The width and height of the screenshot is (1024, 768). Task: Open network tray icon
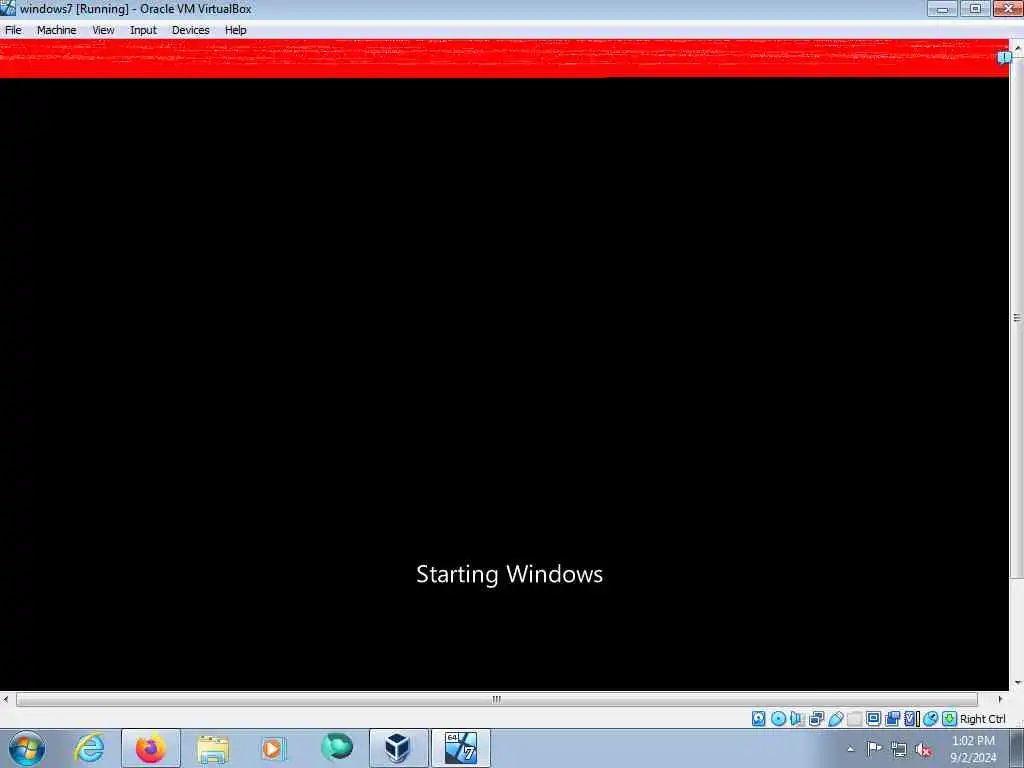(x=899, y=750)
